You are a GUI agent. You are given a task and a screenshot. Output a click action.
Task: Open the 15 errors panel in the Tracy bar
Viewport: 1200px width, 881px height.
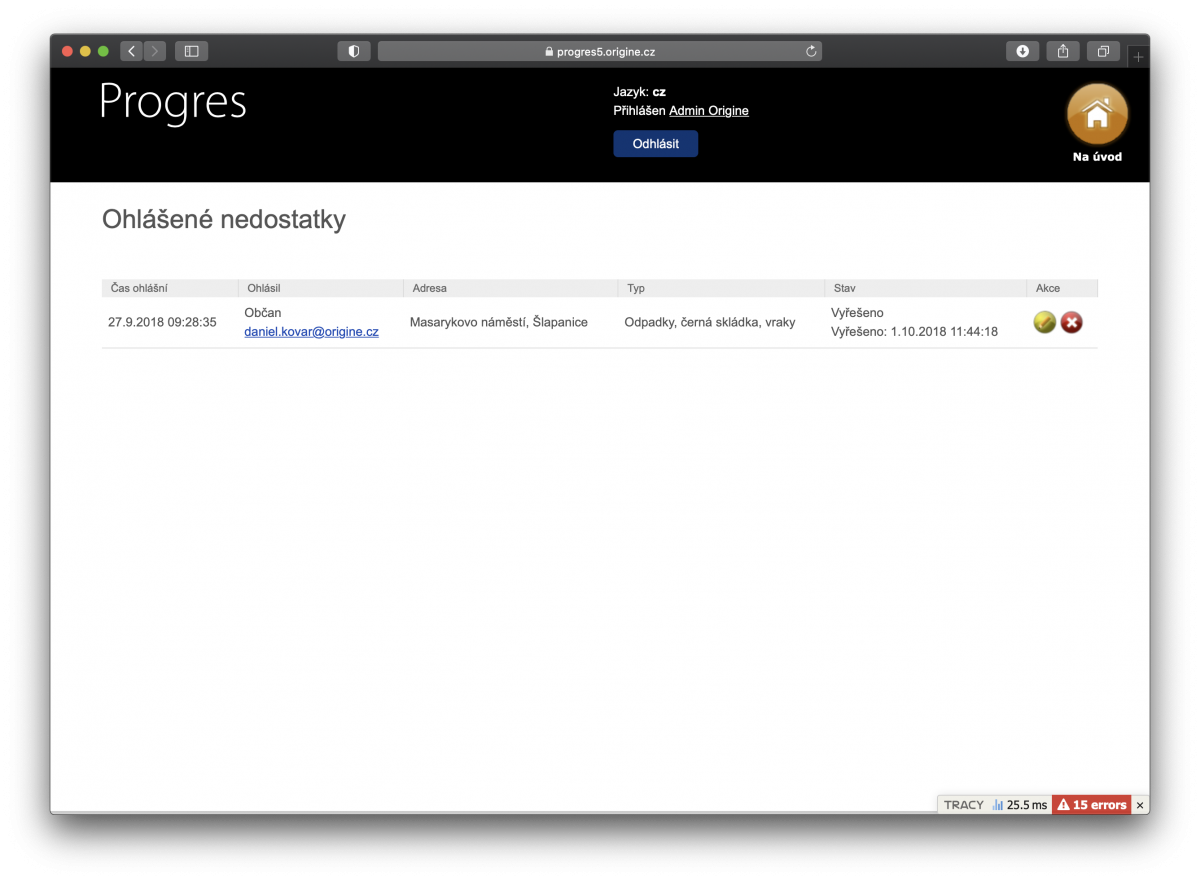[x=1091, y=804]
